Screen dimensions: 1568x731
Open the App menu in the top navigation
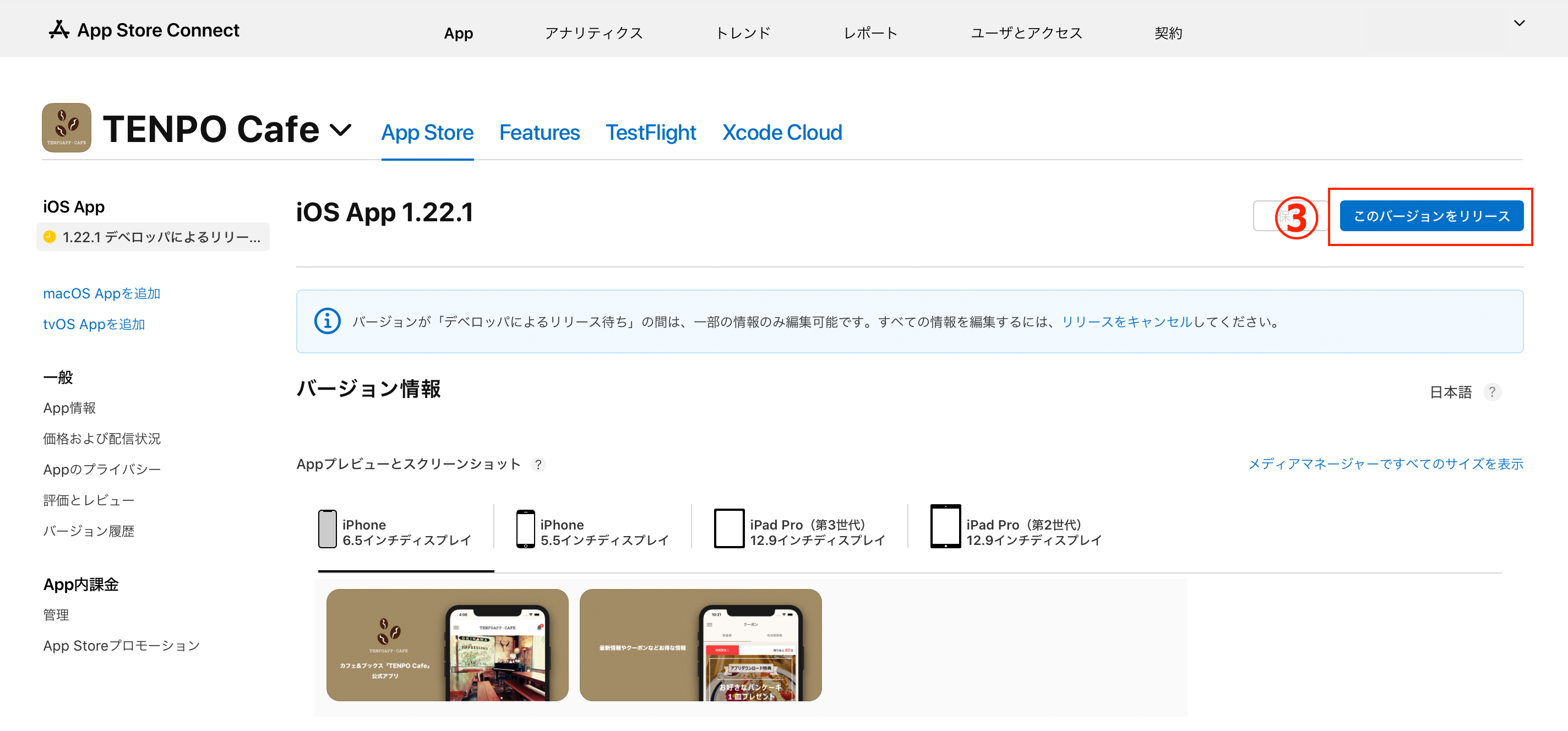pyautogui.click(x=459, y=33)
